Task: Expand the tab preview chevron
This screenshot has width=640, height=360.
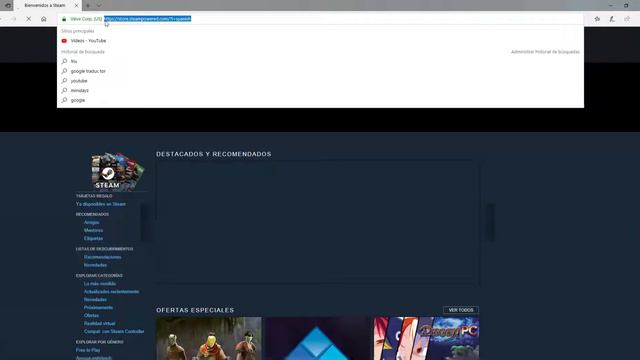Action: click(x=99, y=6)
